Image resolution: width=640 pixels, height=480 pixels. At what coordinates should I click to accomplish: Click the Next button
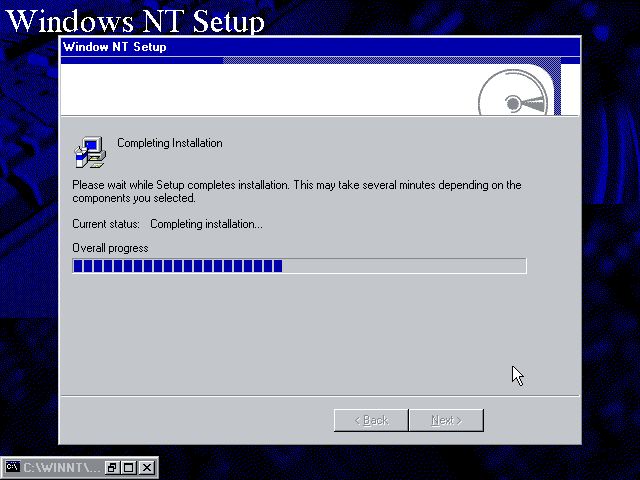click(446, 420)
